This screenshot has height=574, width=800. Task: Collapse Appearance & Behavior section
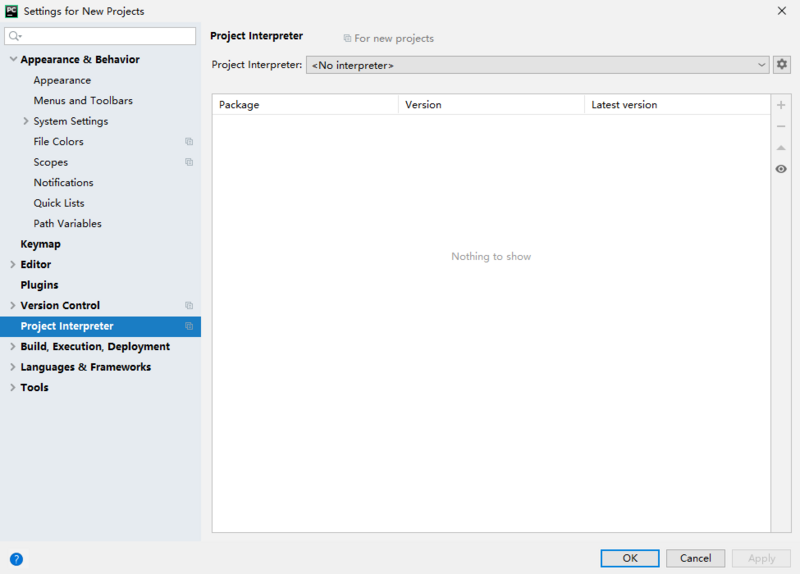click(x=13, y=59)
